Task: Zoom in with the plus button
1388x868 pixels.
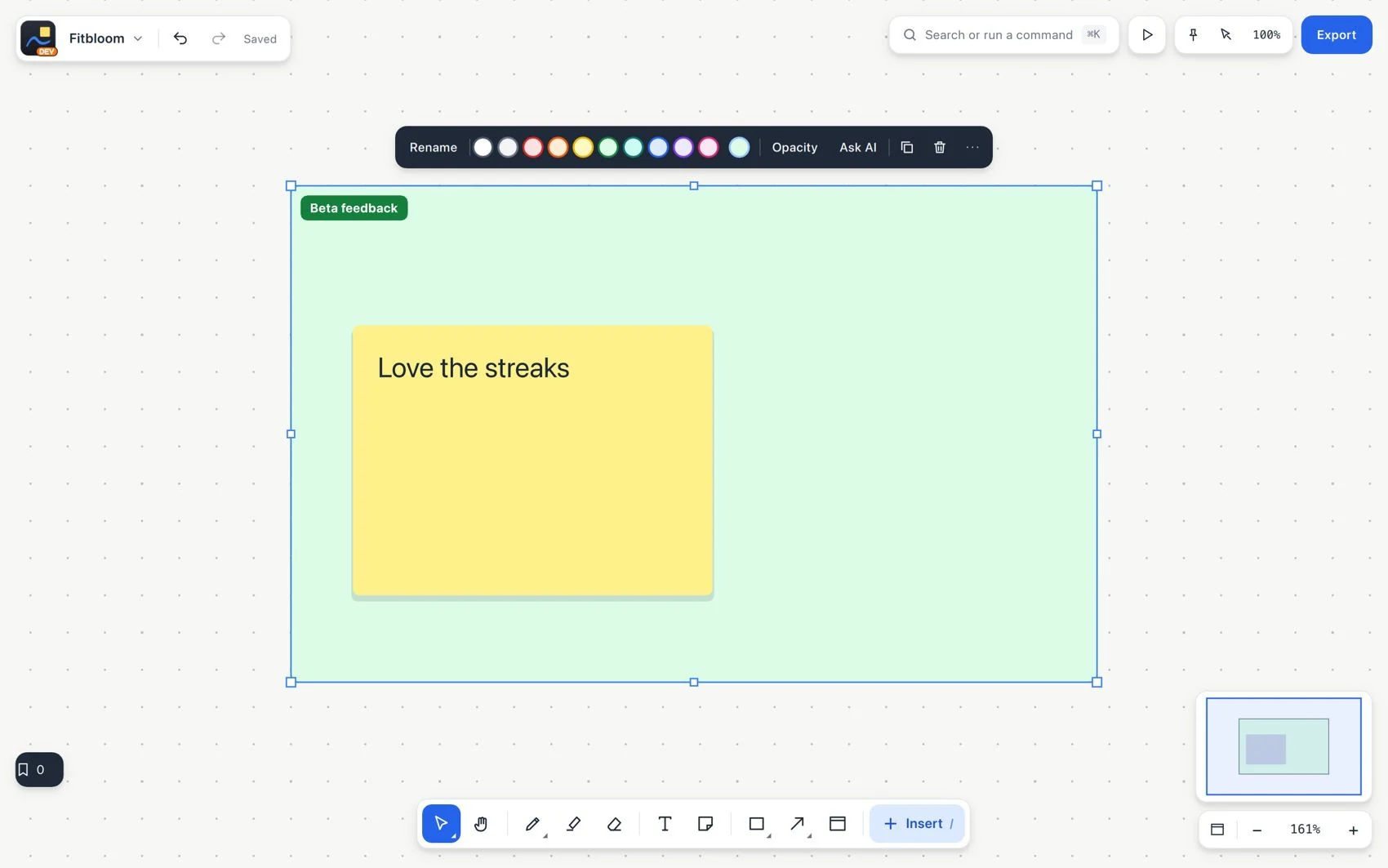Action: (1353, 830)
